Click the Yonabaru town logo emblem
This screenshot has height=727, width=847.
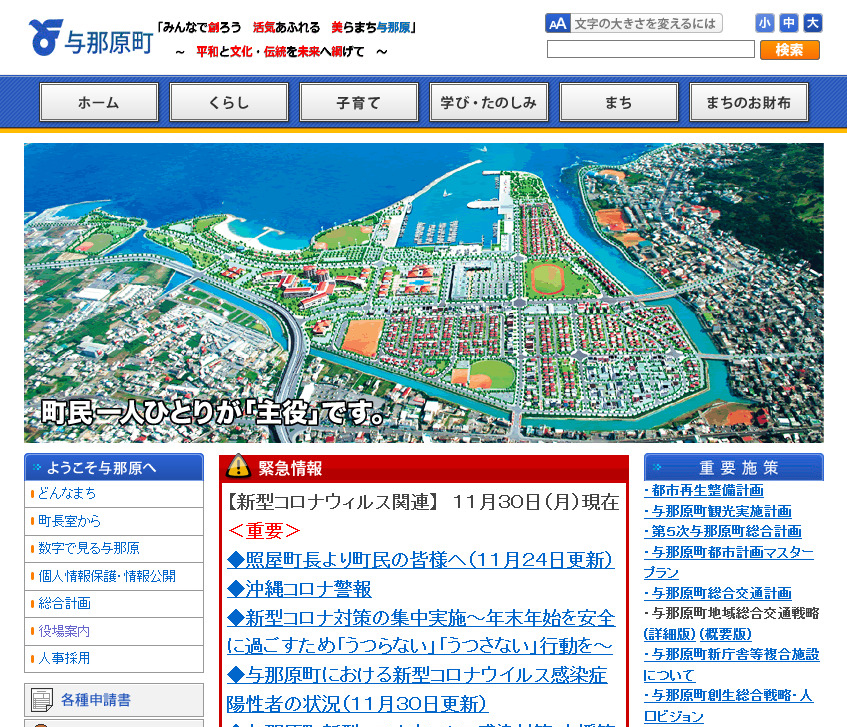(45, 37)
